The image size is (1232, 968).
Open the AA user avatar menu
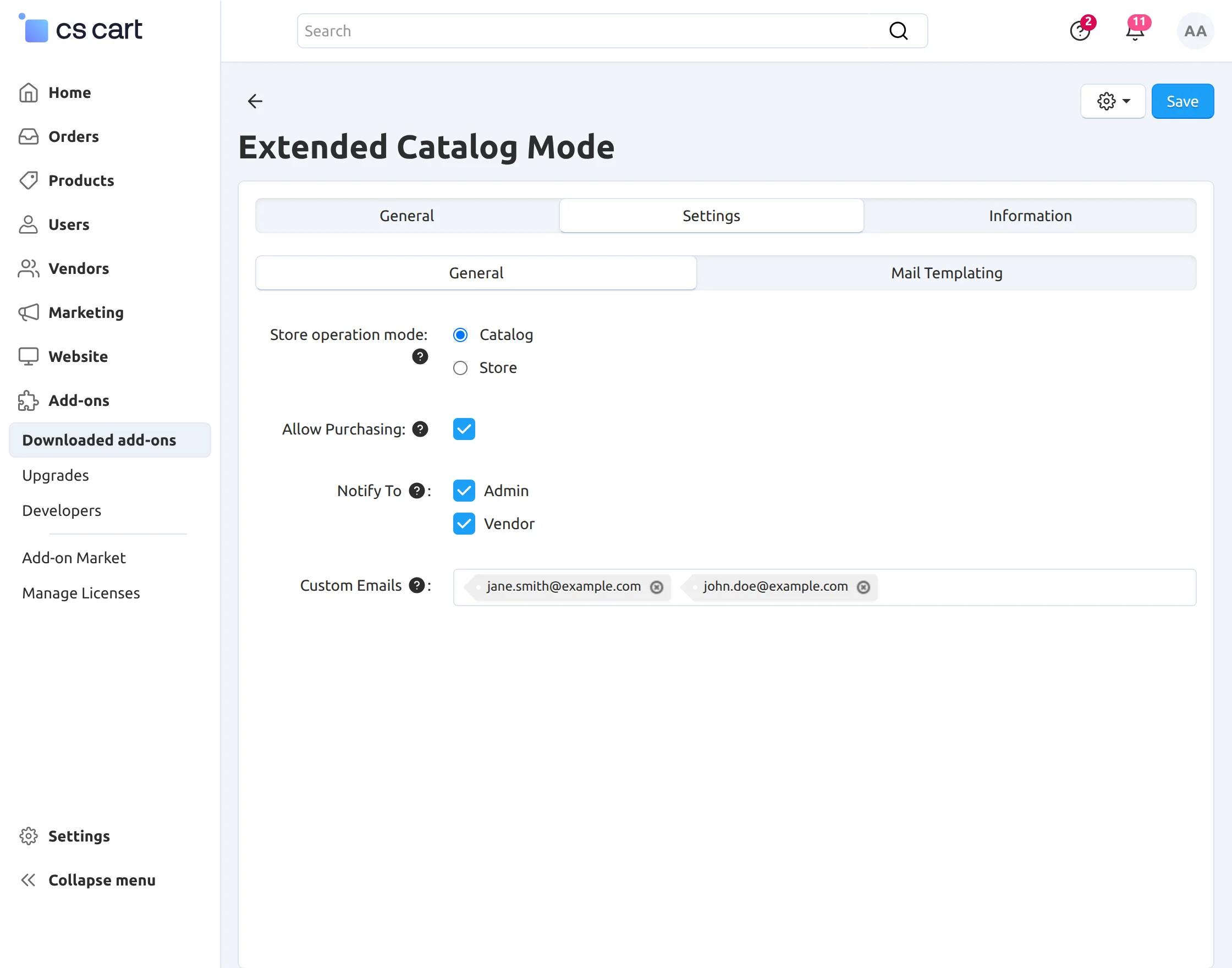(x=1195, y=31)
